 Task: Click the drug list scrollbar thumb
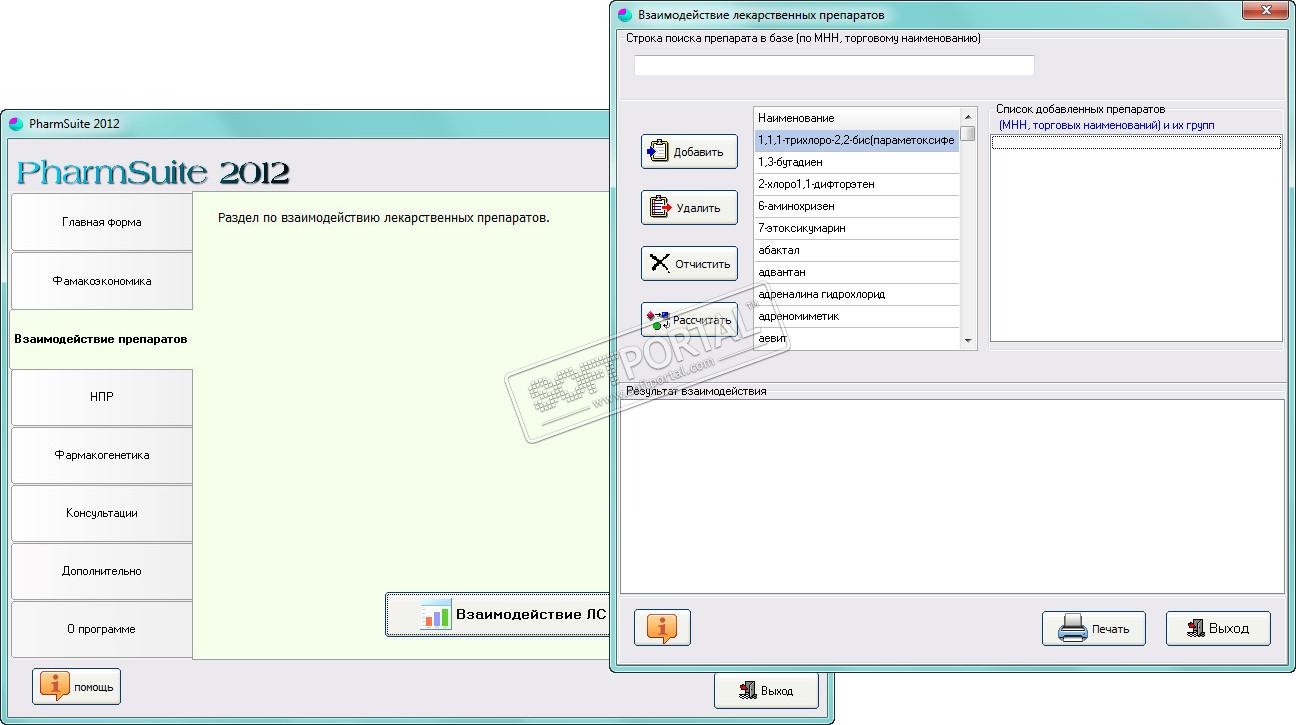968,133
